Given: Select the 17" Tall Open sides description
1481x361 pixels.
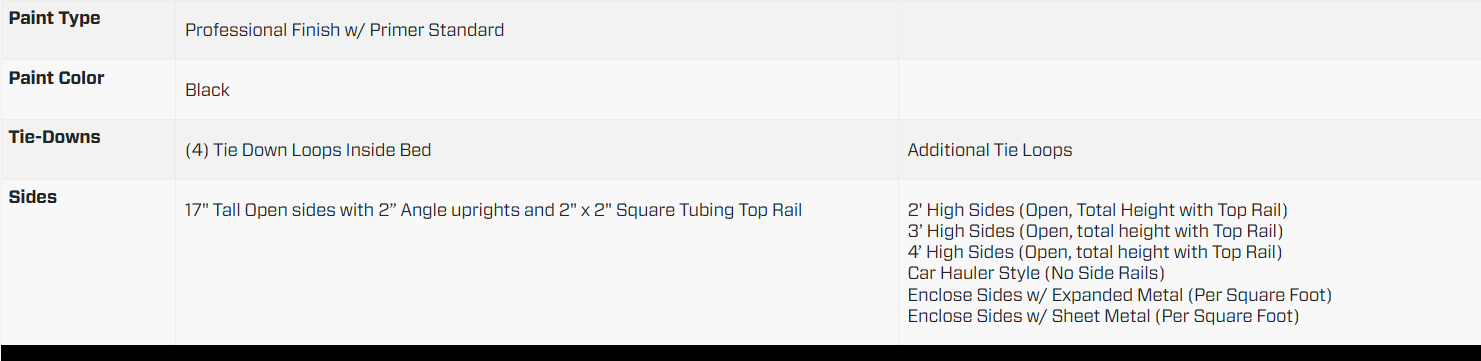Looking at the screenshot, I should [493, 210].
